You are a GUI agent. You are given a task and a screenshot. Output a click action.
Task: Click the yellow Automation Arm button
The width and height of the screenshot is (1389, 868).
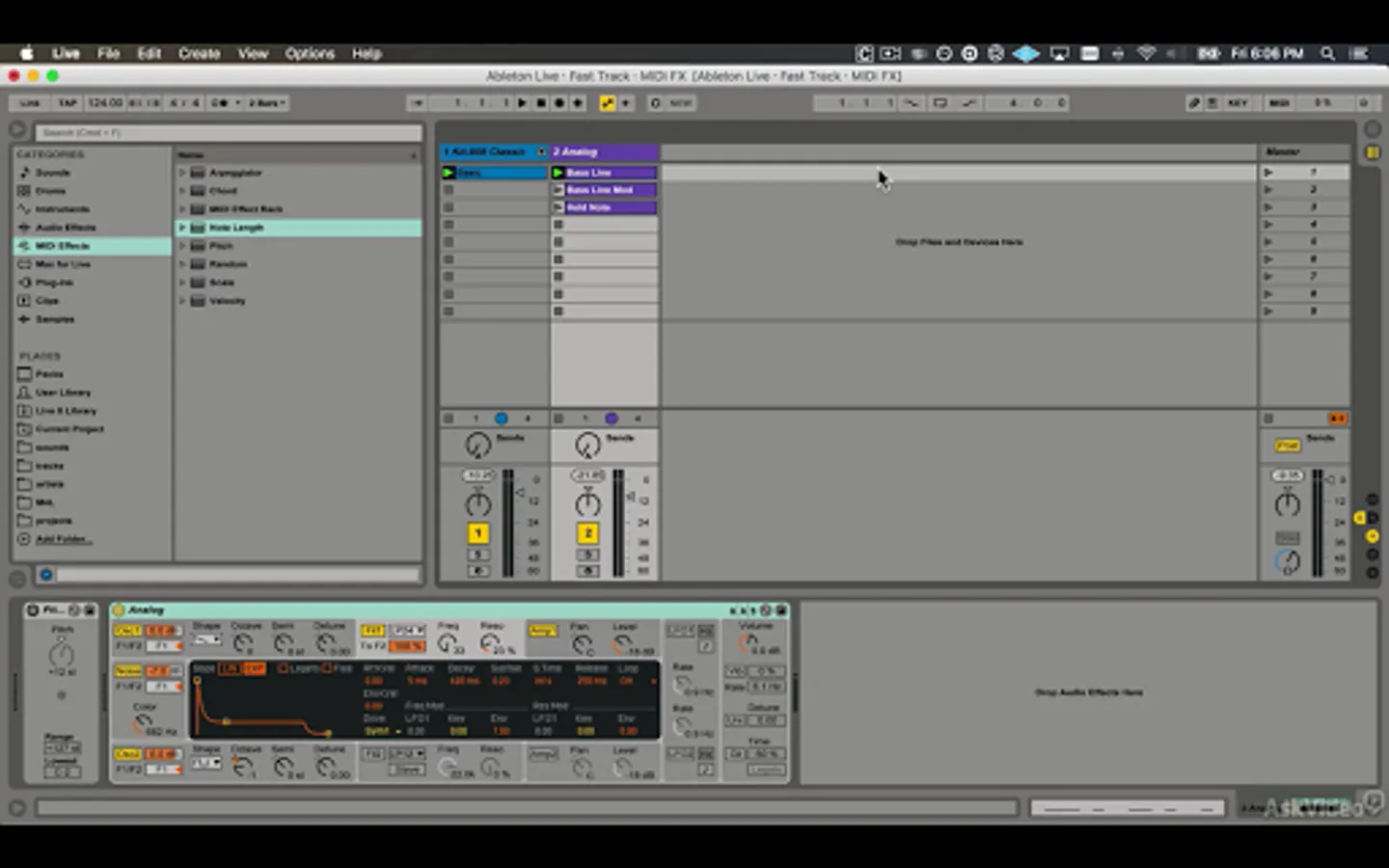click(x=607, y=103)
